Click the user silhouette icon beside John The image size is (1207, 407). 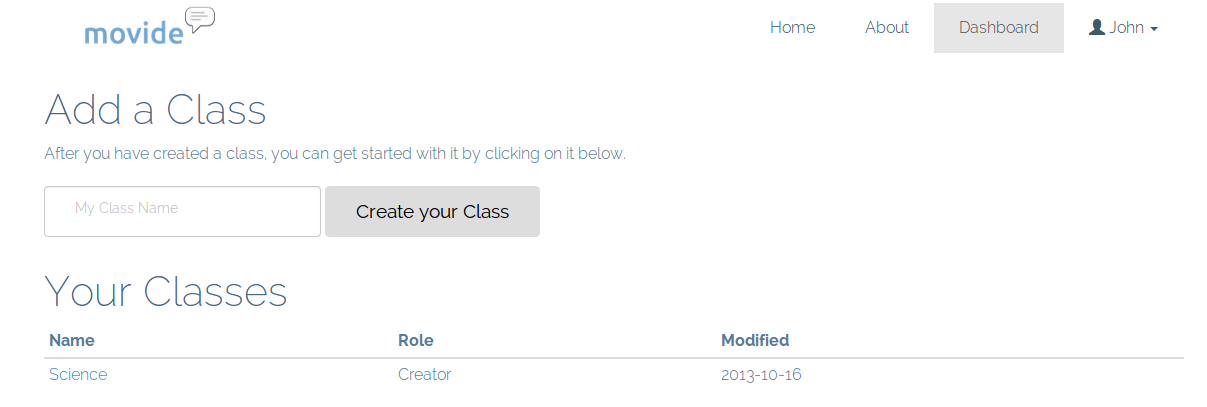(1097, 28)
